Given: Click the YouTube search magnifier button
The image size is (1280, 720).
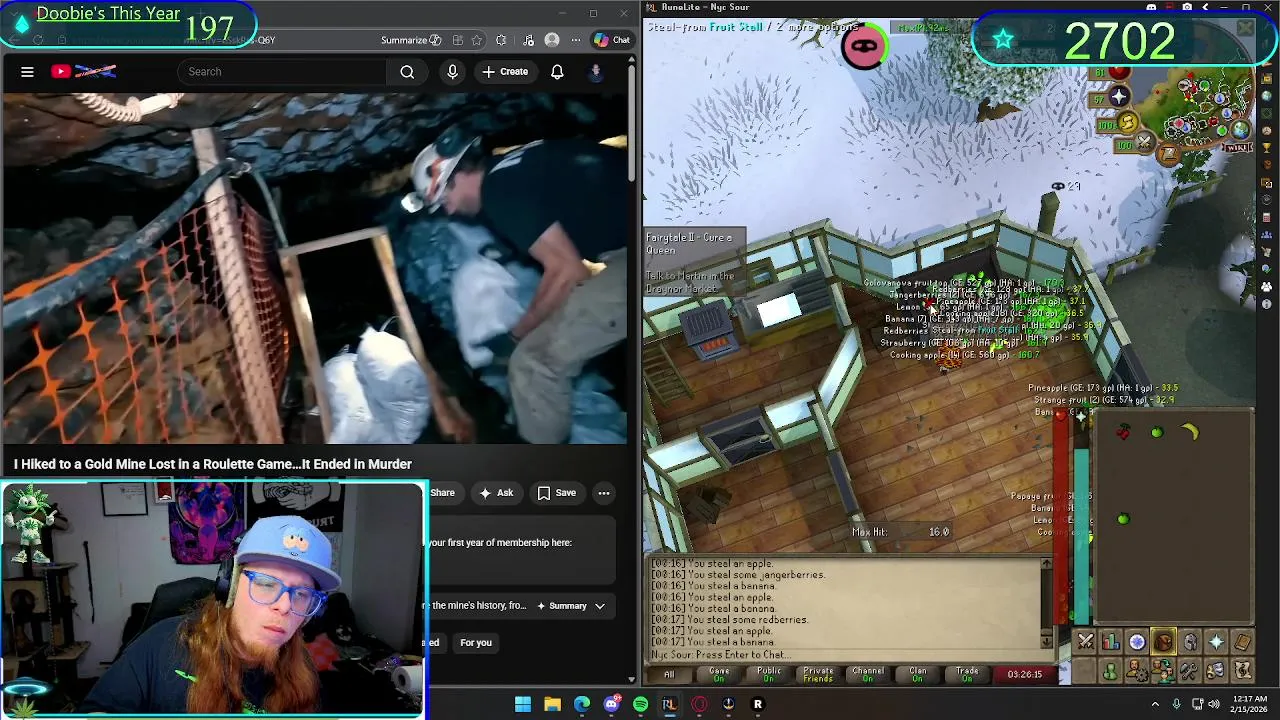Looking at the screenshot, I should coord(407,71).
